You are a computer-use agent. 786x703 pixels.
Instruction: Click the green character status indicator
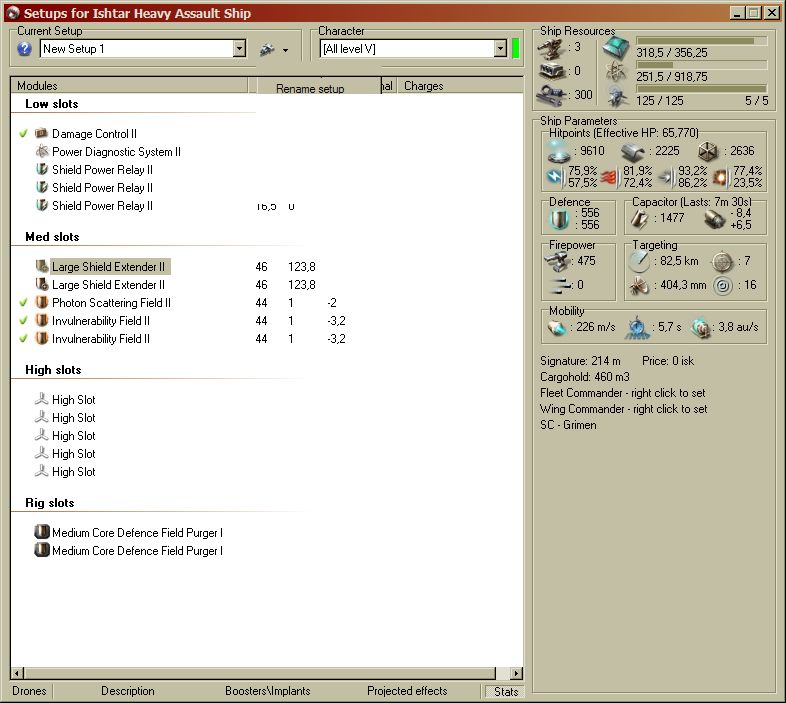pos(516,49)
